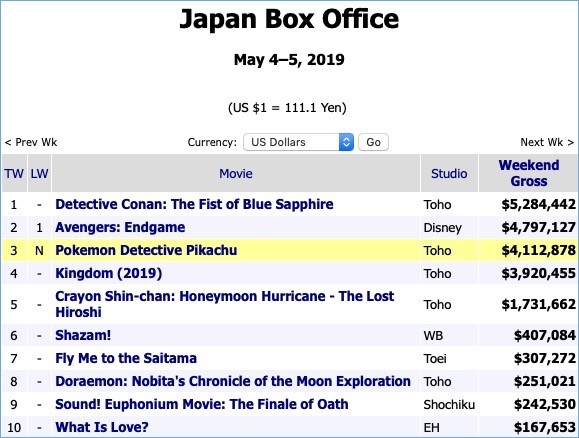Click the currency dropdown's blue arrow stepper

pos(346,142)
